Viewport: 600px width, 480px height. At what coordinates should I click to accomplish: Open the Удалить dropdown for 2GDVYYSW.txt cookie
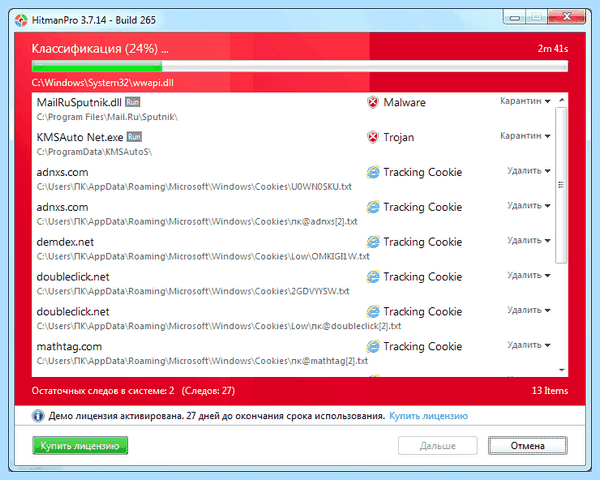click(529, 275)
